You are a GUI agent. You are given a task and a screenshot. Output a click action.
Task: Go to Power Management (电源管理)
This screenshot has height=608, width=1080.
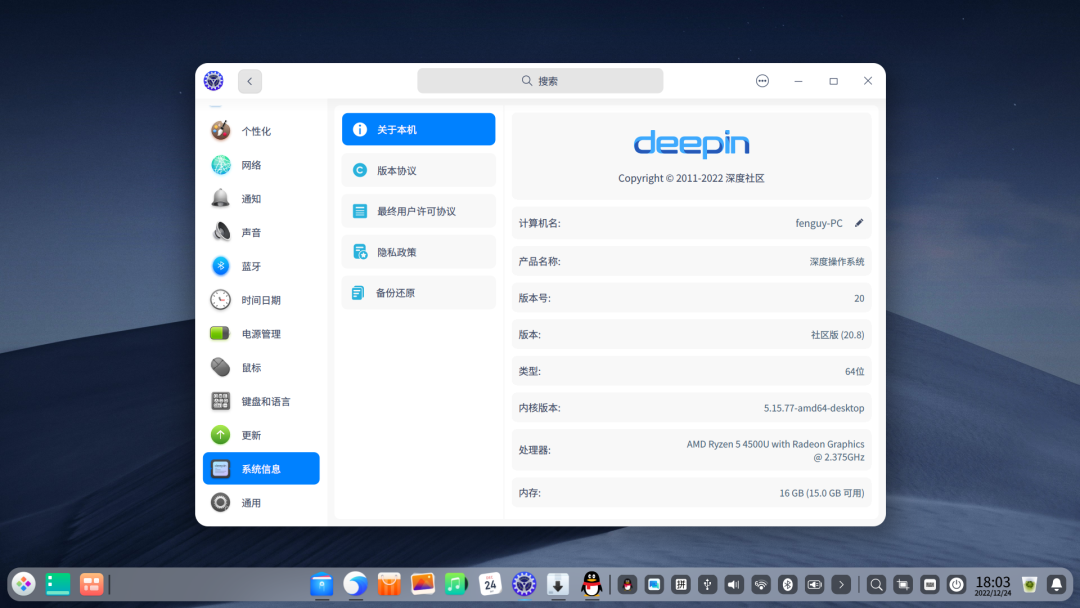(261, 334)
